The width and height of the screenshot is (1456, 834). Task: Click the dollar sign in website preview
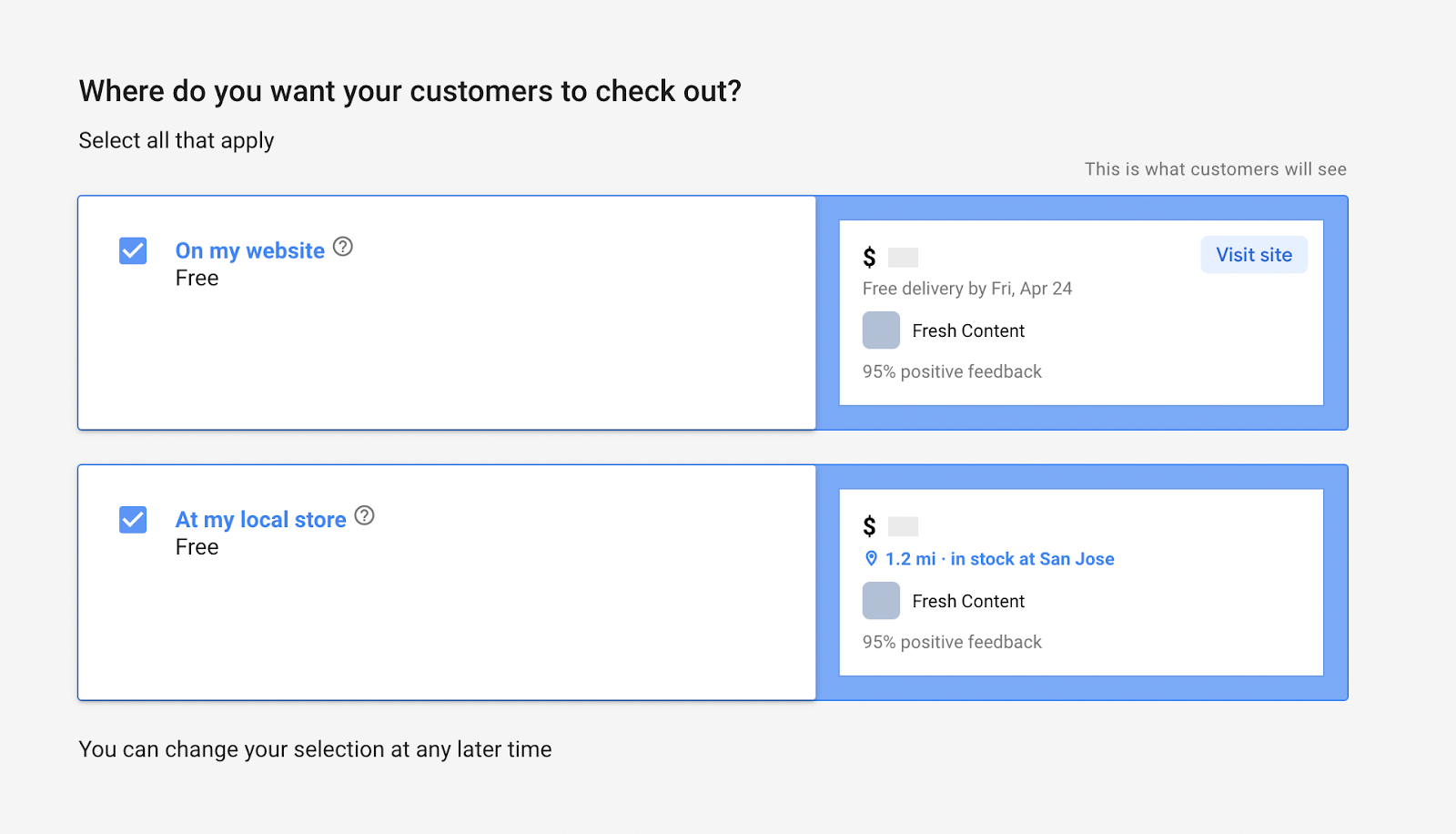[869, 258]
